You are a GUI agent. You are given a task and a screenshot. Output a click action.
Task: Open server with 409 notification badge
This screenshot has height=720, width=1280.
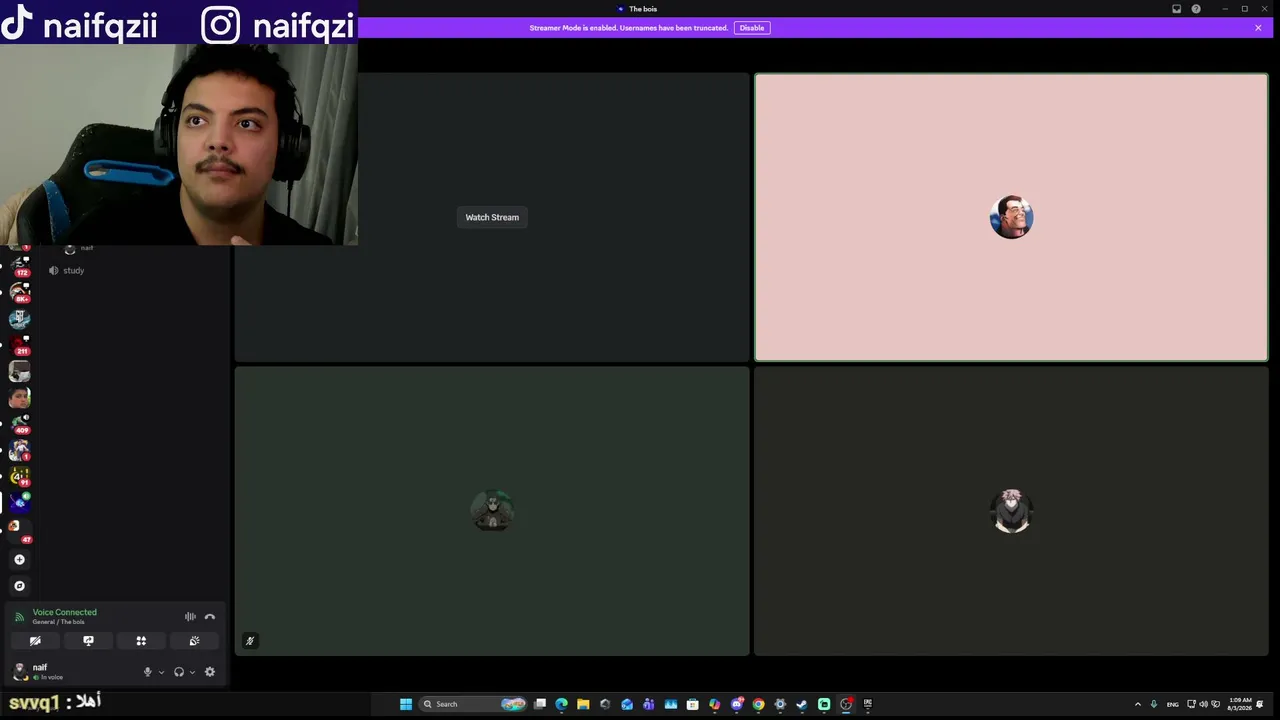19,424
